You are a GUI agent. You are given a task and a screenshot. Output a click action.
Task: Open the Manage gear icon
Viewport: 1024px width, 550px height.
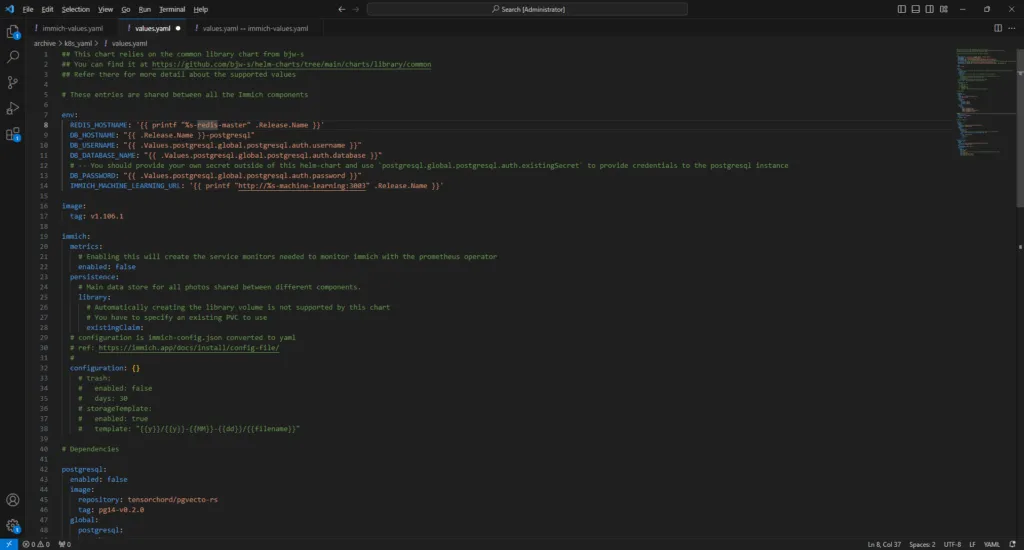pos(12,526)
